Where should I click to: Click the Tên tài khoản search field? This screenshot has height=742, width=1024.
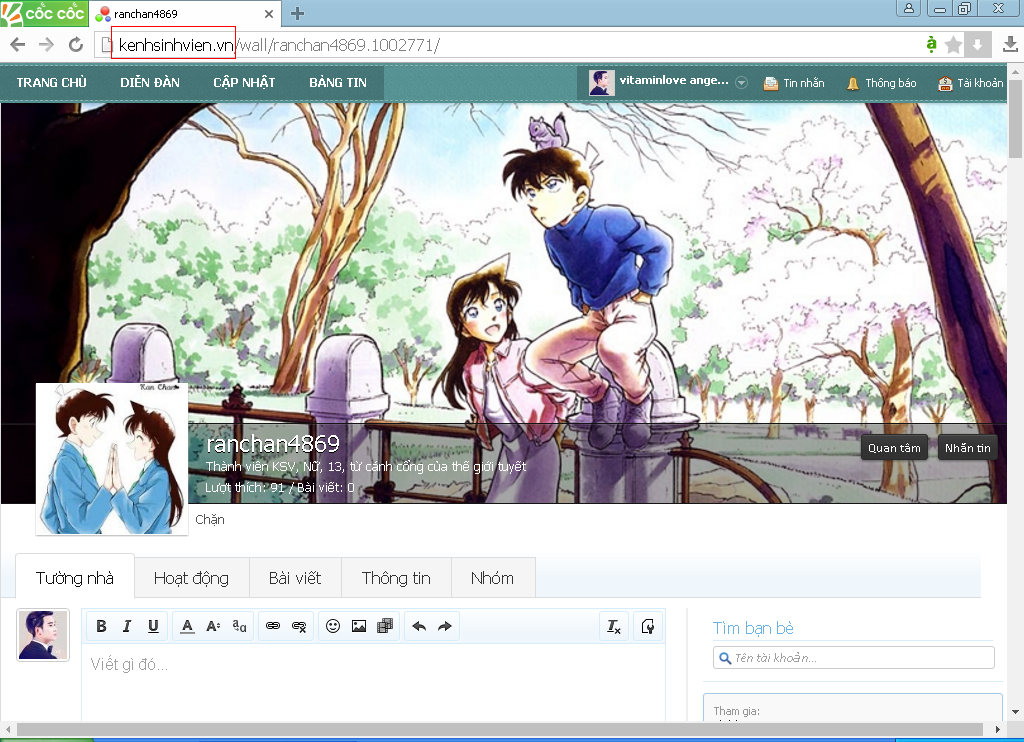854,658
